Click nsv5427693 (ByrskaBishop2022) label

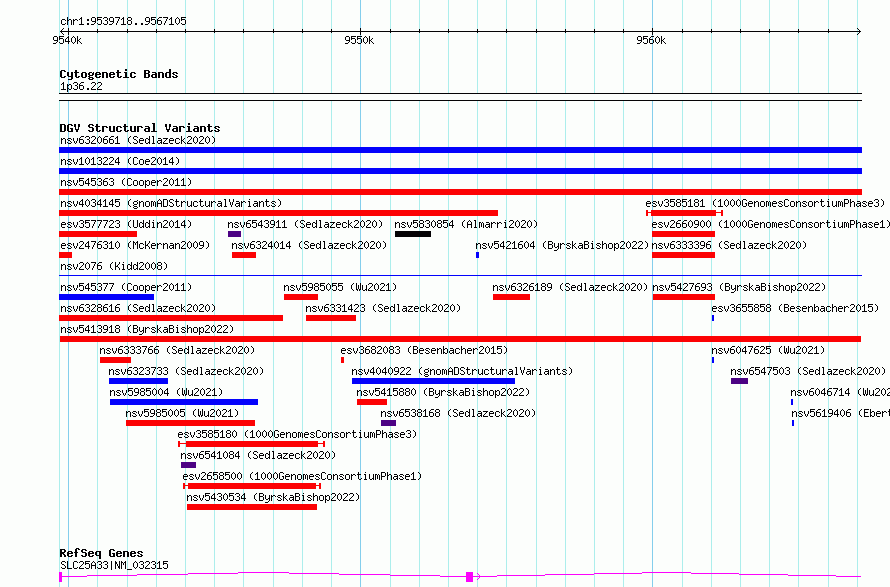pyautogui.click(x=739, y=287)
